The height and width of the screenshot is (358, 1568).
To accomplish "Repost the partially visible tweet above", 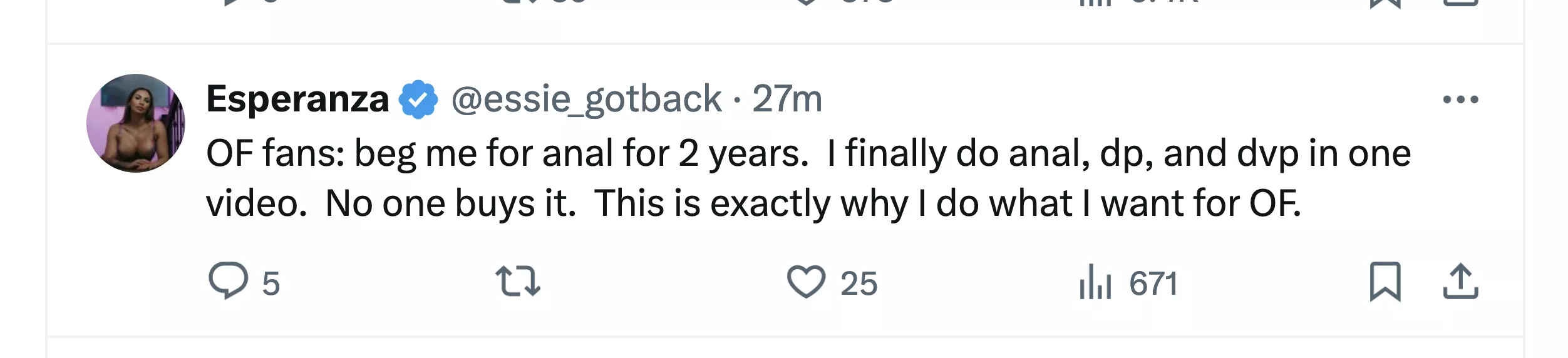I will tap(517, 2).
